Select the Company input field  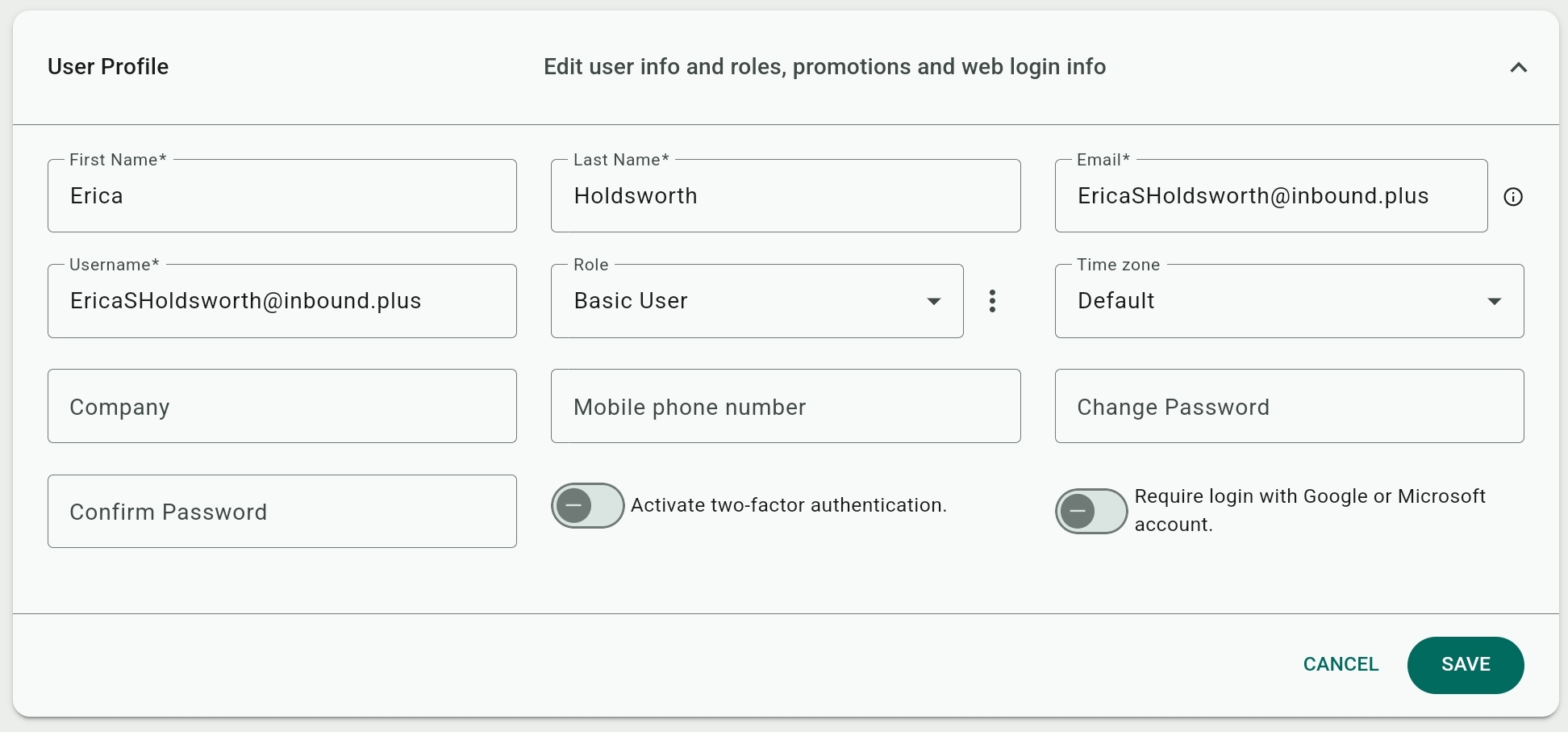[281, 407]
